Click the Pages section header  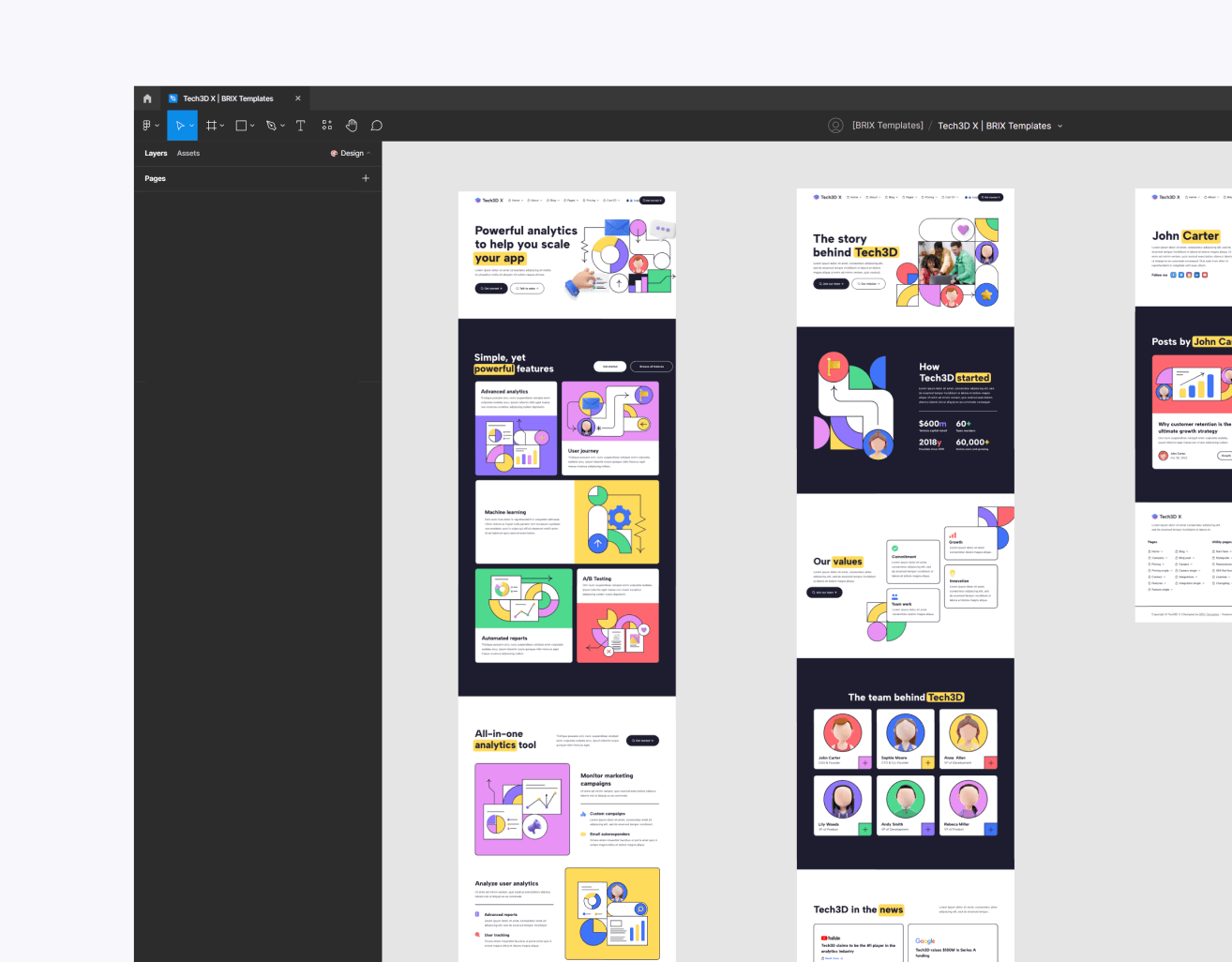pos(156,178)
